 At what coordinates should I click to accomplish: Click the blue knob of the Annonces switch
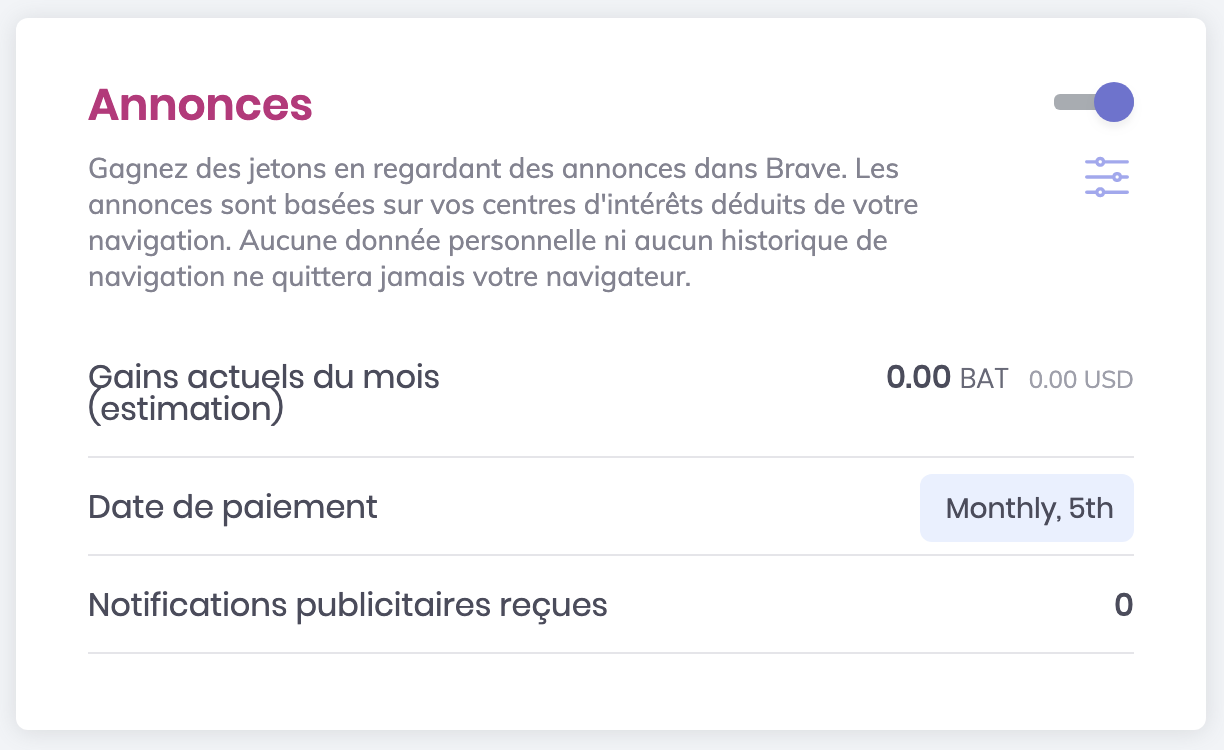(x=1113, y=102)
